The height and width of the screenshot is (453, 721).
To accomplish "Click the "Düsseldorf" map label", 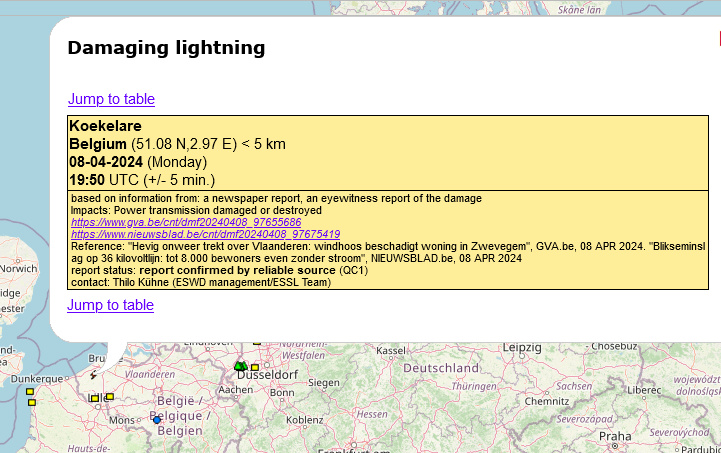I will (x=268, y=375).
